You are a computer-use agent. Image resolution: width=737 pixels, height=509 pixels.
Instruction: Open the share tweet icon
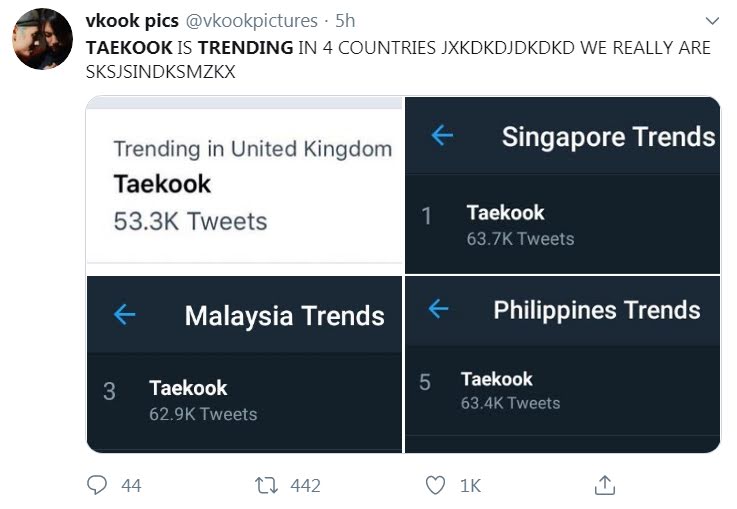coord(604,485)
